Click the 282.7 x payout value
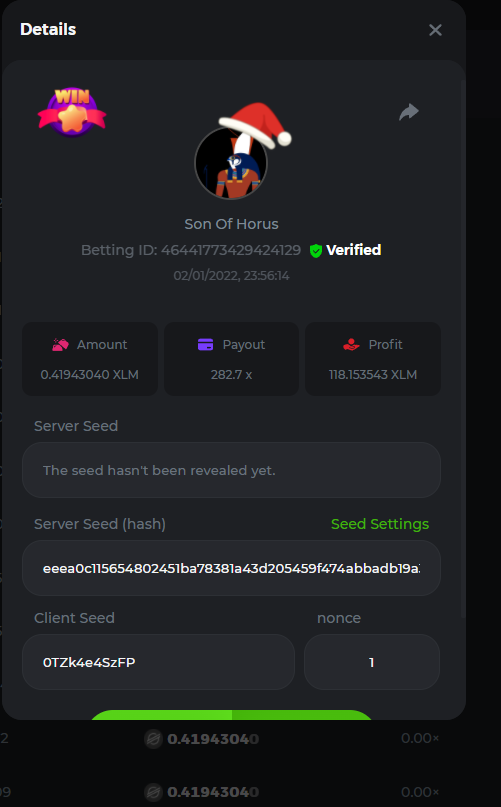The image size is (501, 807). click(x=231, y=375)
